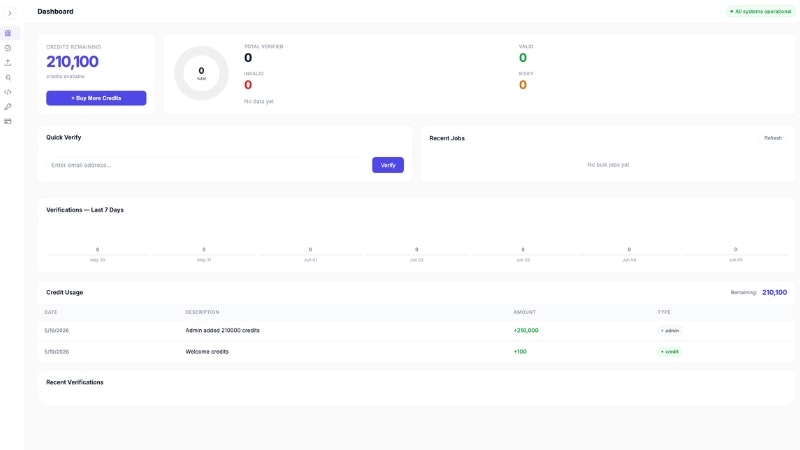Image resolution: width=800 pixels, height=450 pixels.
Task: Click the All systems operational status badge
Action: [760, 11]
